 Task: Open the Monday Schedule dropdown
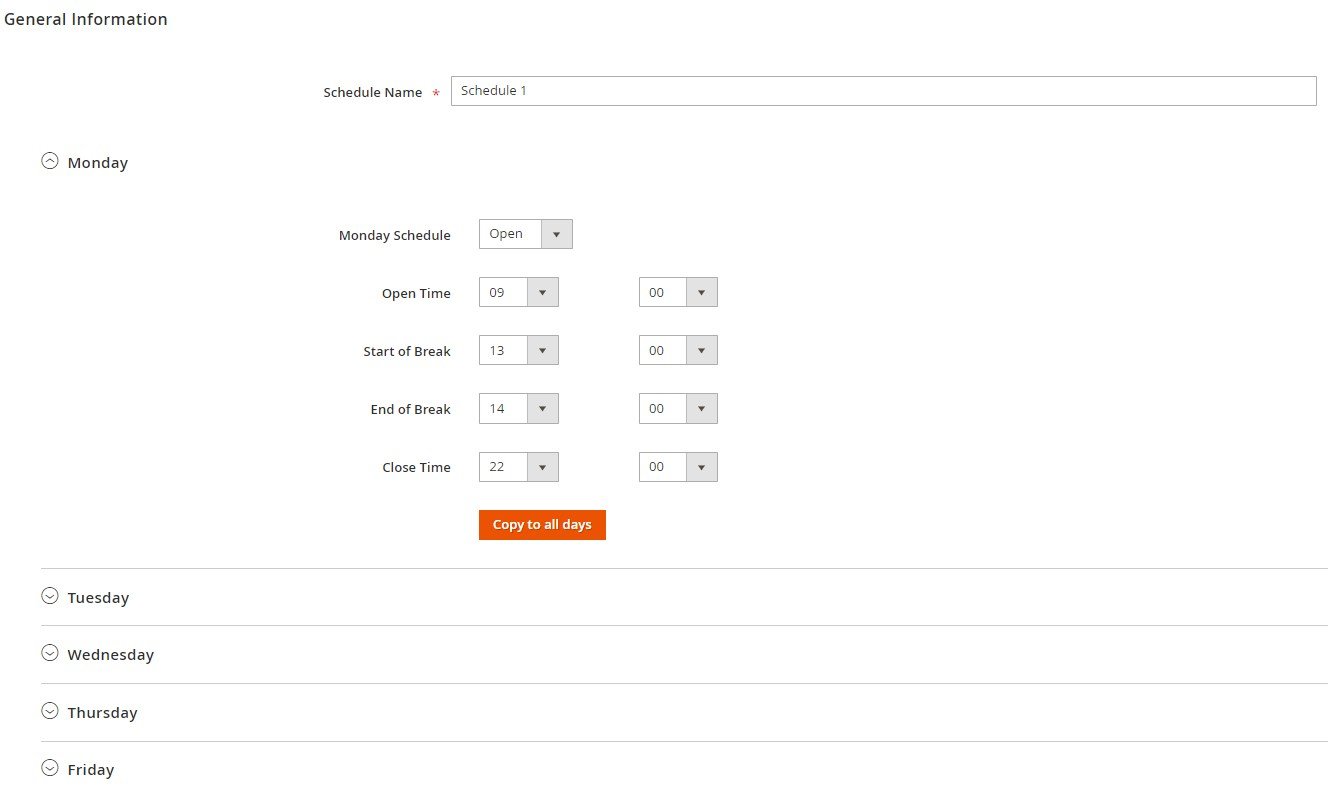pos(526,234)
